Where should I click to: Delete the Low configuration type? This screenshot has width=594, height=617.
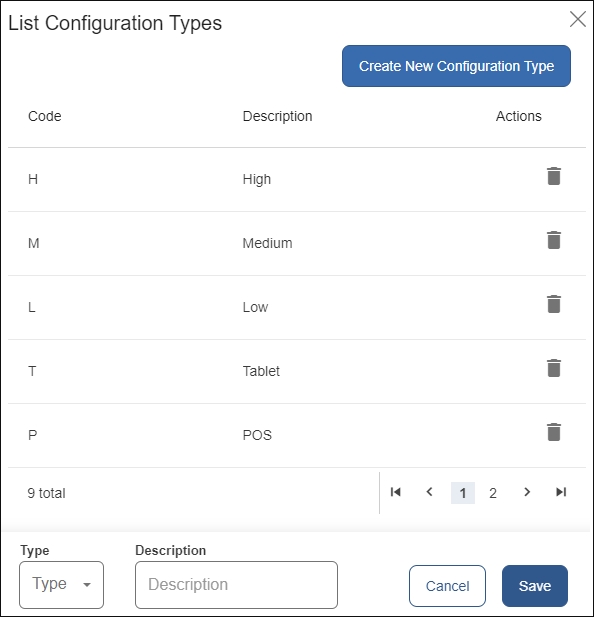tap(553, 304)
